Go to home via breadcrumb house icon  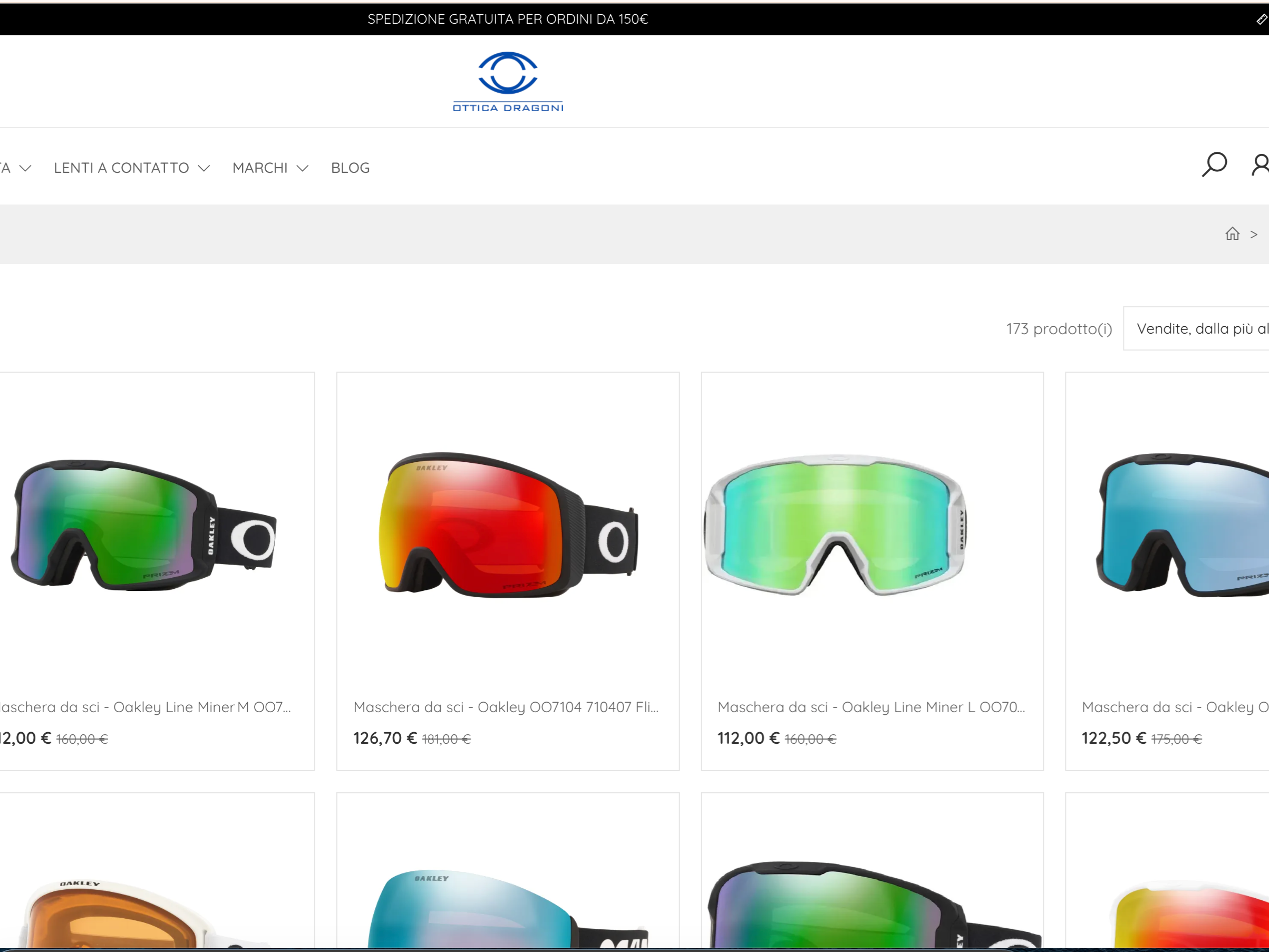[1232, 234]
